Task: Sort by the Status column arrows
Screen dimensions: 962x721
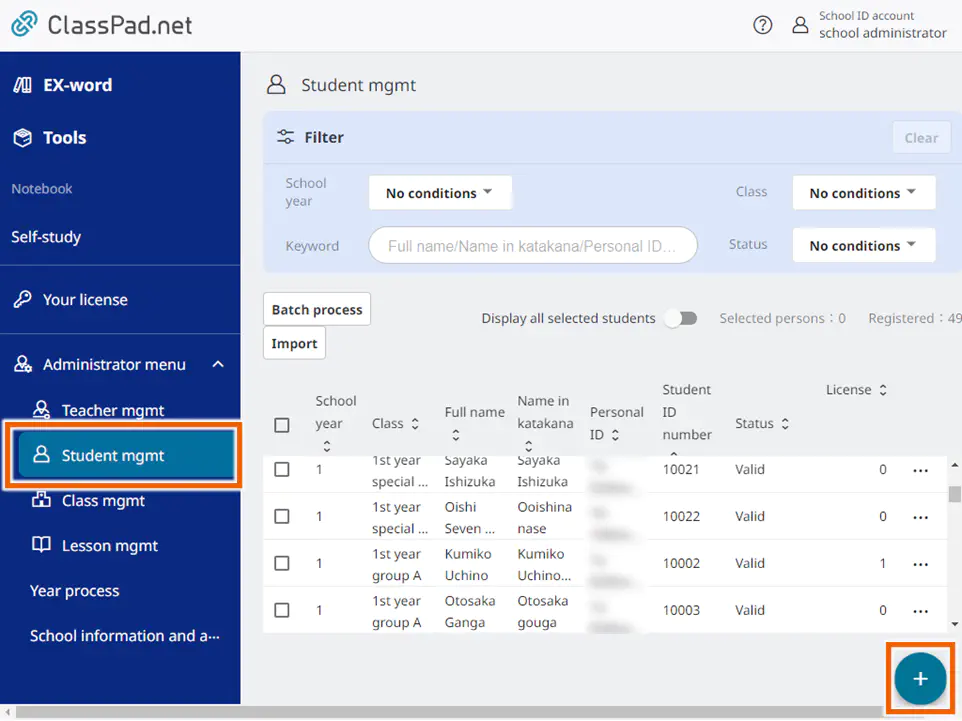Action: [x=785, y=423]
